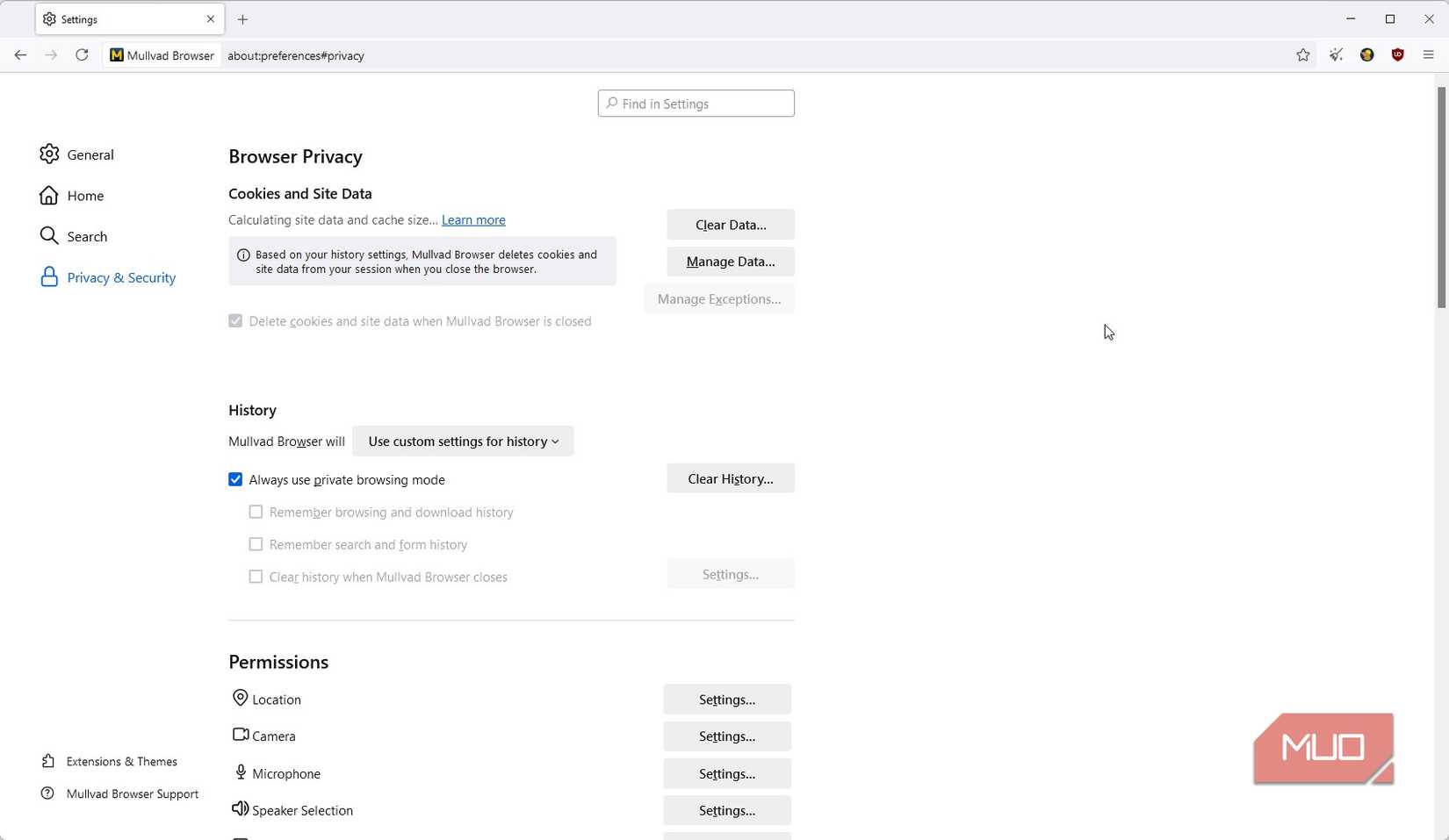This screenshot has width=1449, height=840.
Task: Open Extensions & Themes
Action: pos(122,761)
